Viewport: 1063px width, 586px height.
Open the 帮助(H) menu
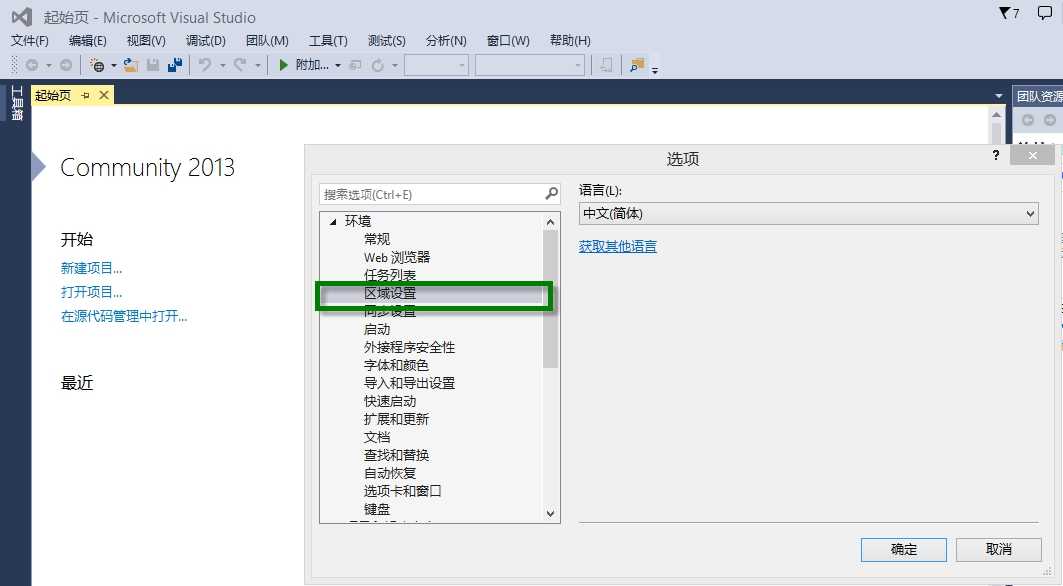(570, 41)
